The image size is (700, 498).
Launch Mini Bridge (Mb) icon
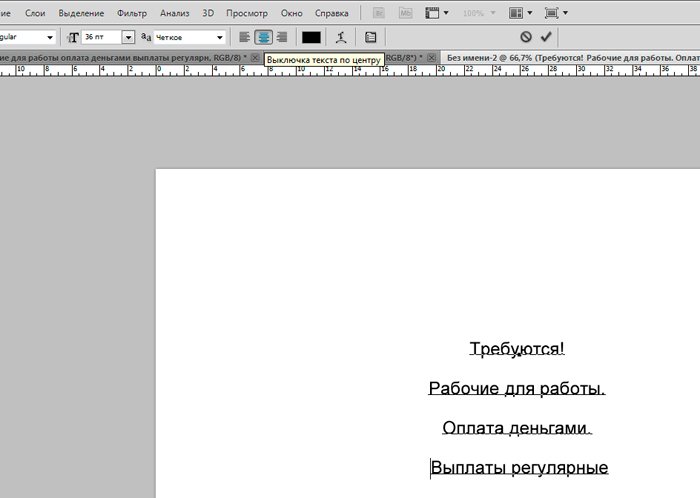pyautogui.click(x=406, y=13)
